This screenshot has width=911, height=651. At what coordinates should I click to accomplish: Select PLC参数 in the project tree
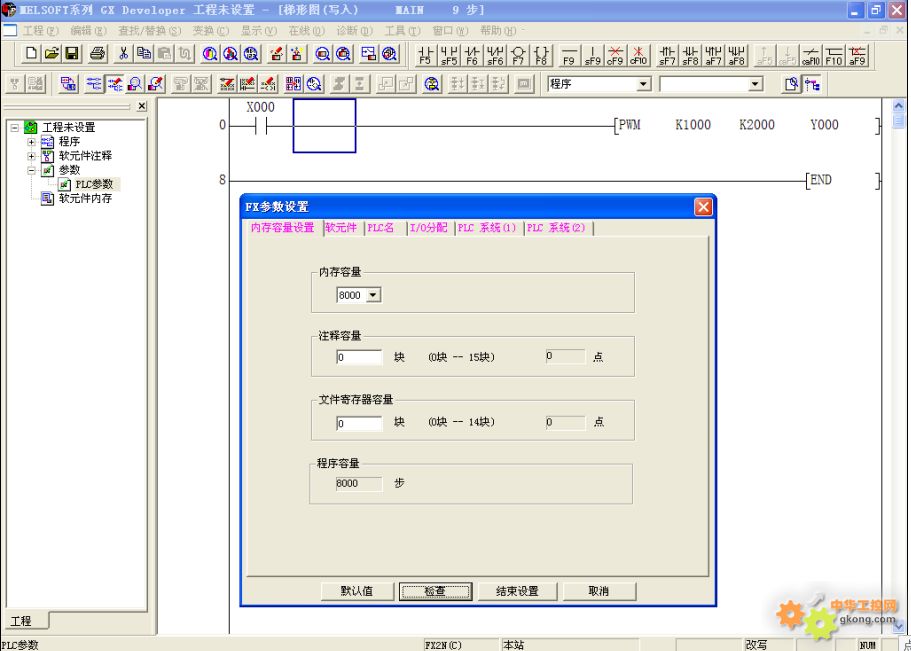[x=94, y=184]
